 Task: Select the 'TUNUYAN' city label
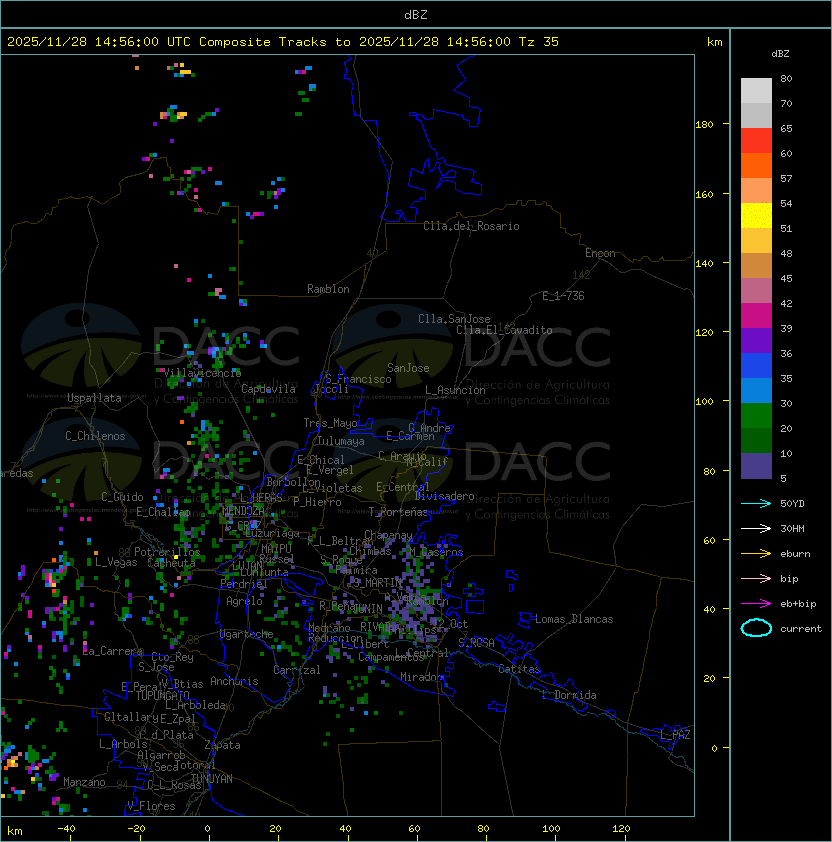pyautogui.click(x=212, y=779)
